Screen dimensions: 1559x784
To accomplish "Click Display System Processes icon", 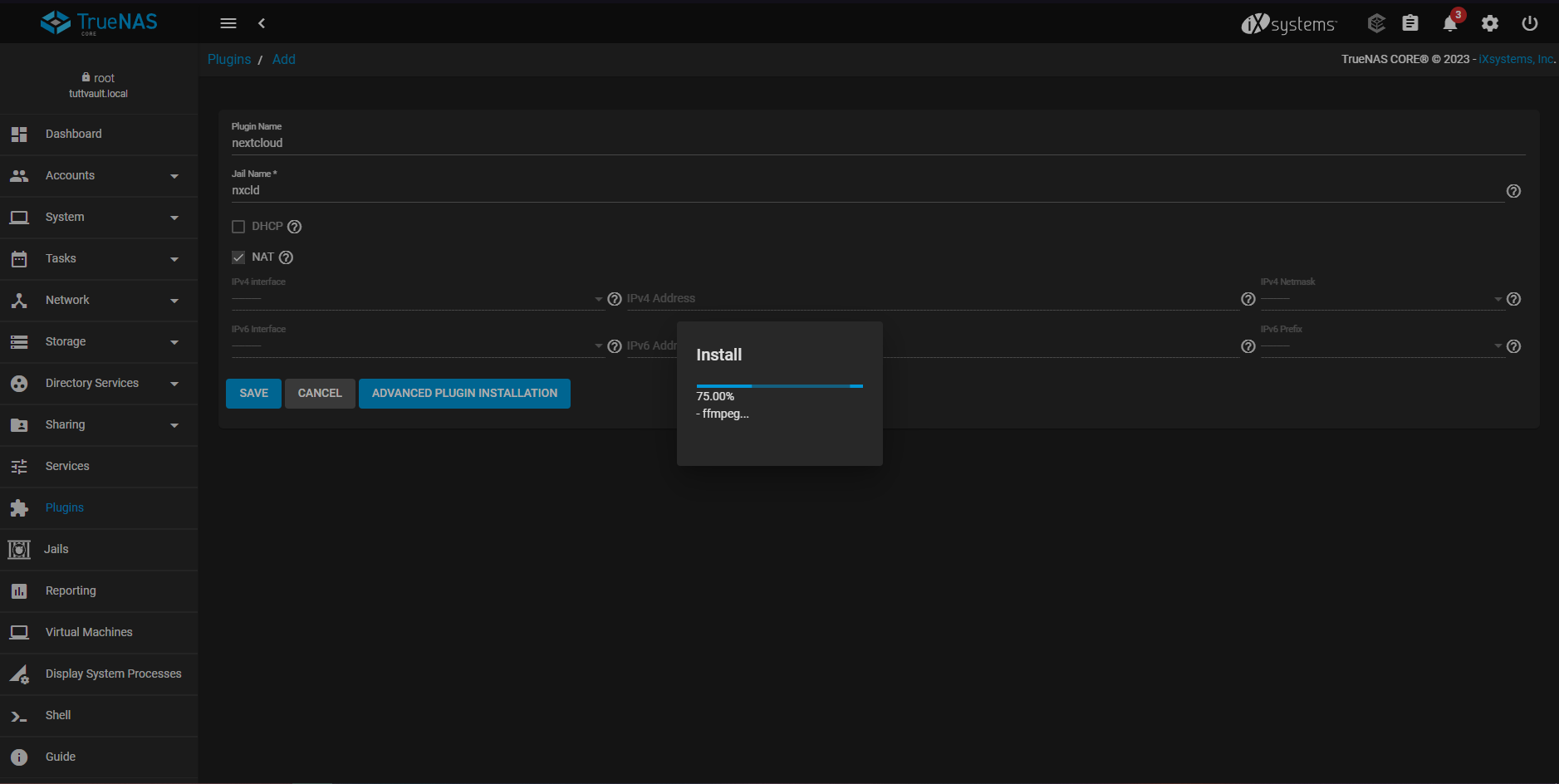I will click(19, 674).
